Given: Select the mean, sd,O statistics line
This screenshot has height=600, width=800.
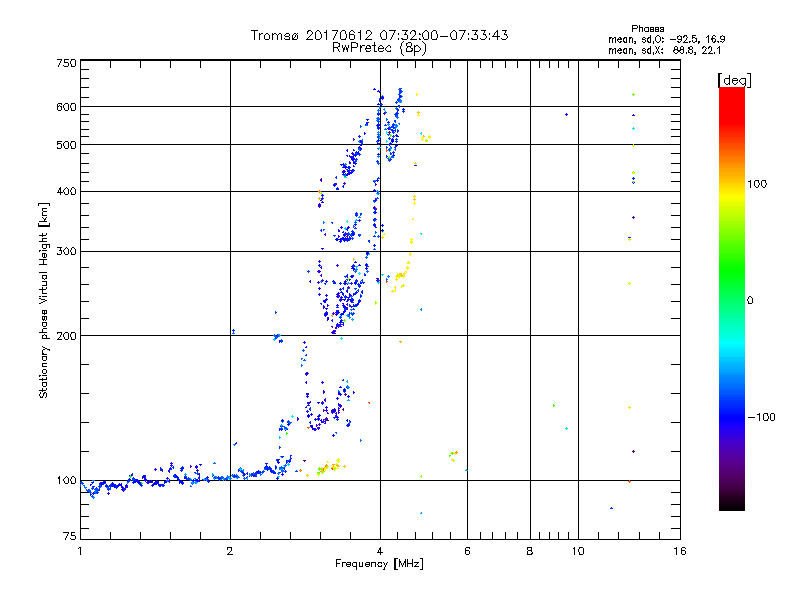Looking at the screenshot, I should click(651, 39).
